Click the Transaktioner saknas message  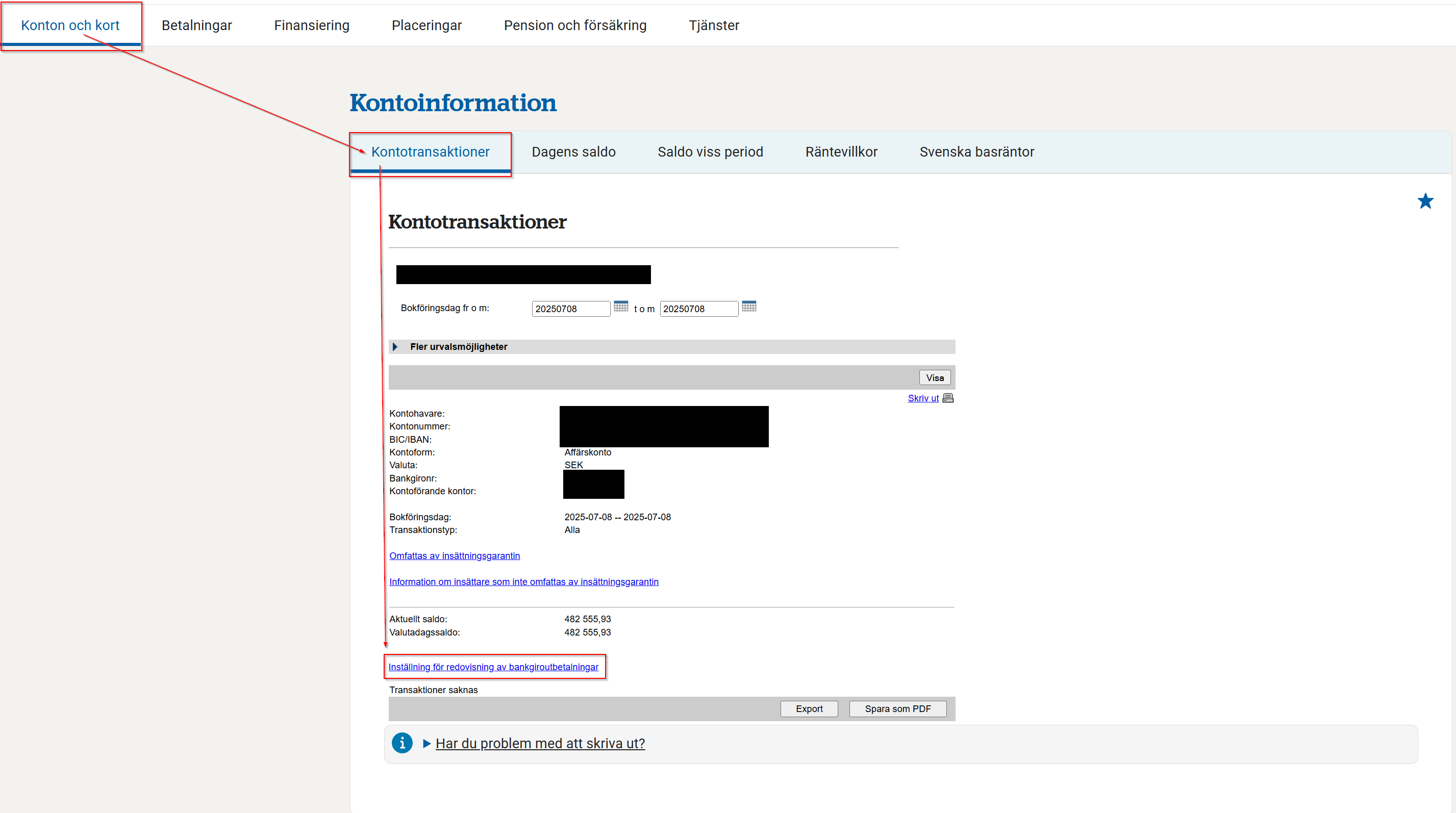click(x=433, y=690)
